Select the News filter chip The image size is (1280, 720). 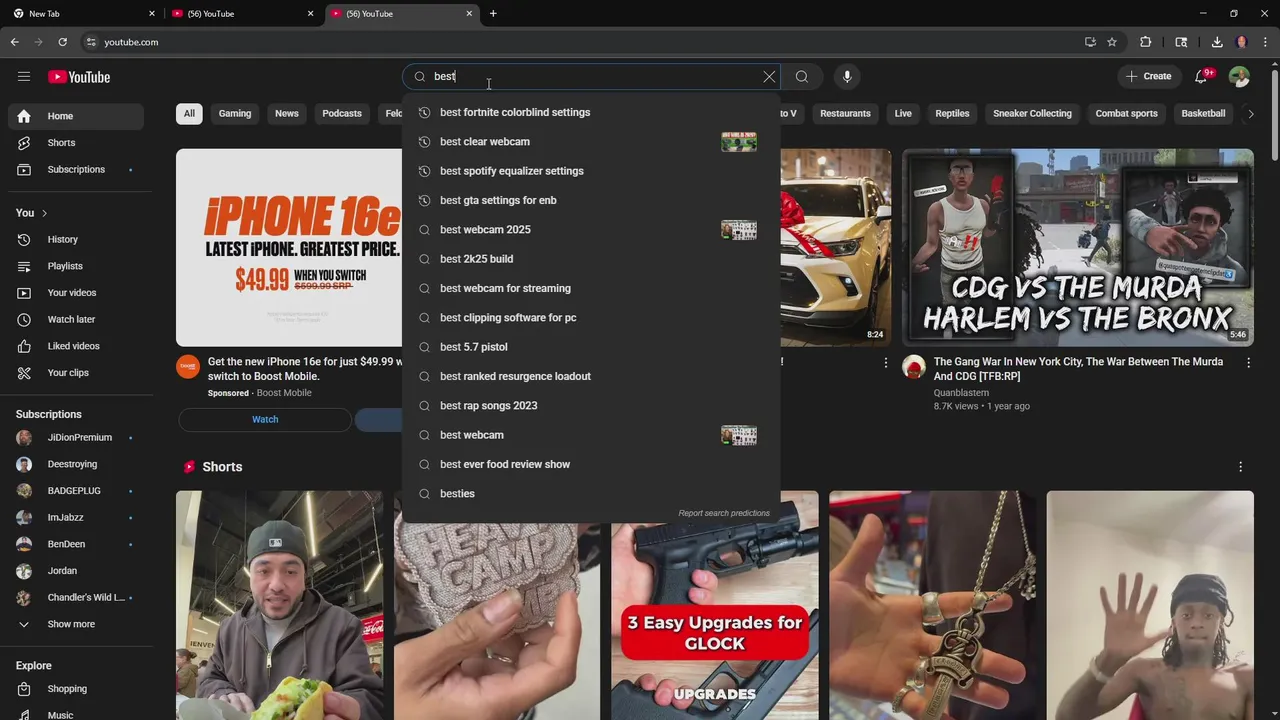(287, 113)
